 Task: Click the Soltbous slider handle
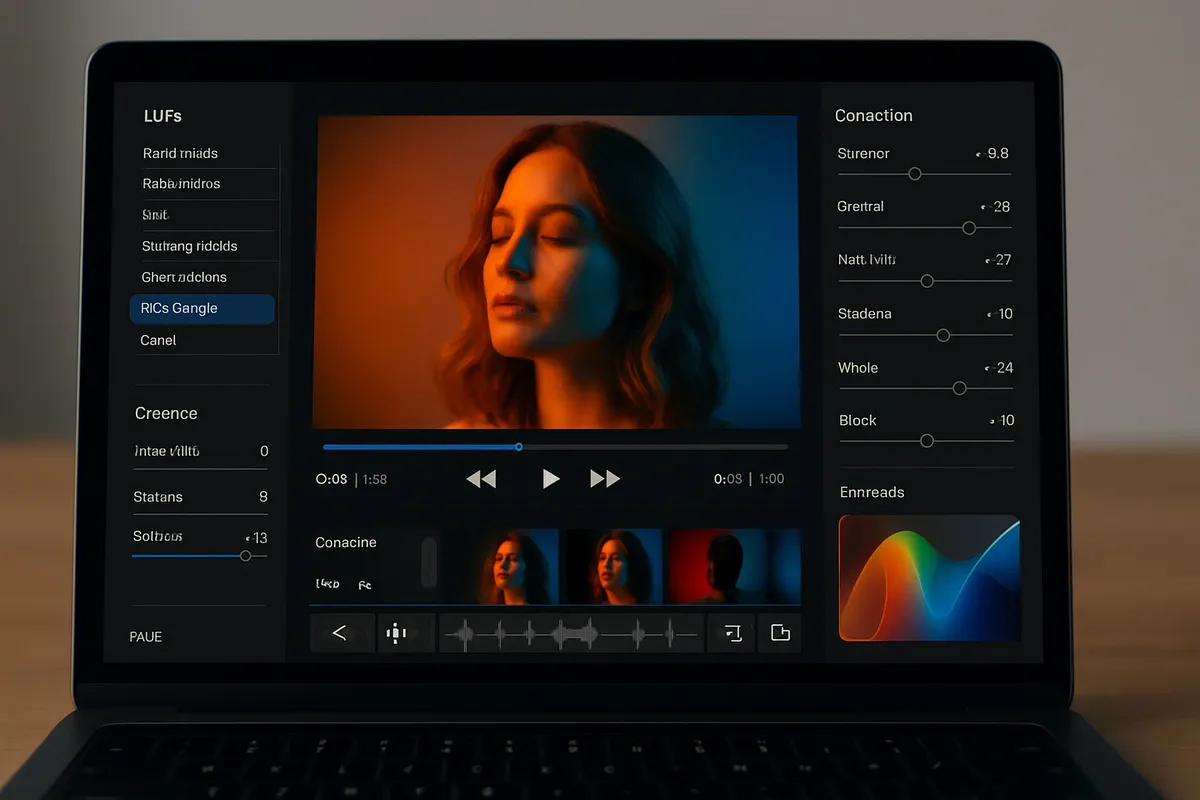pos(245,556)
